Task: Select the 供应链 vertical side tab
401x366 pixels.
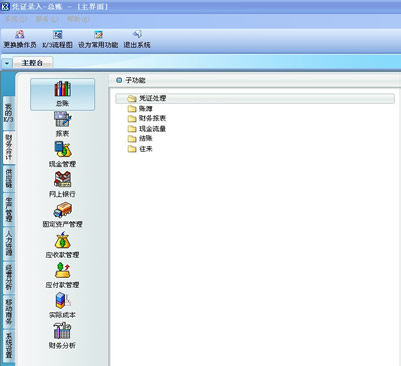Action: click(9, 178)
